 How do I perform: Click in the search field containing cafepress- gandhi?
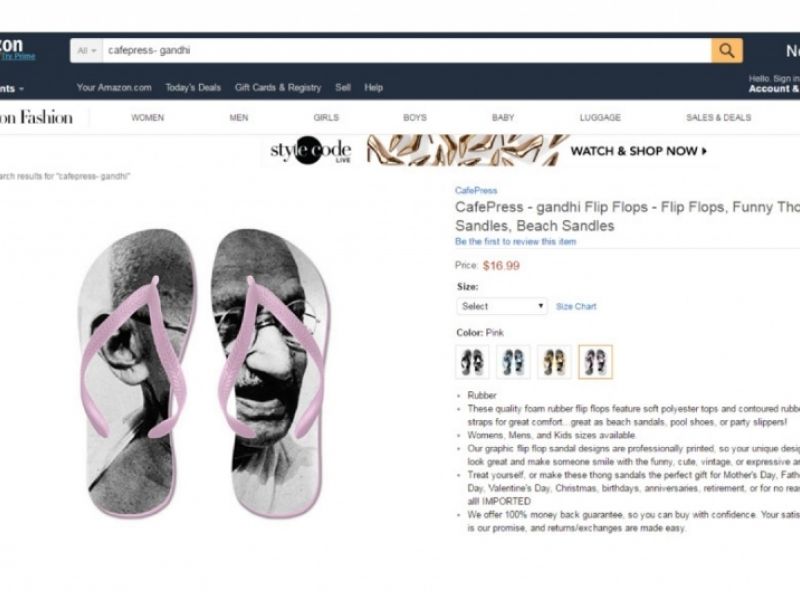coord(407,51)
